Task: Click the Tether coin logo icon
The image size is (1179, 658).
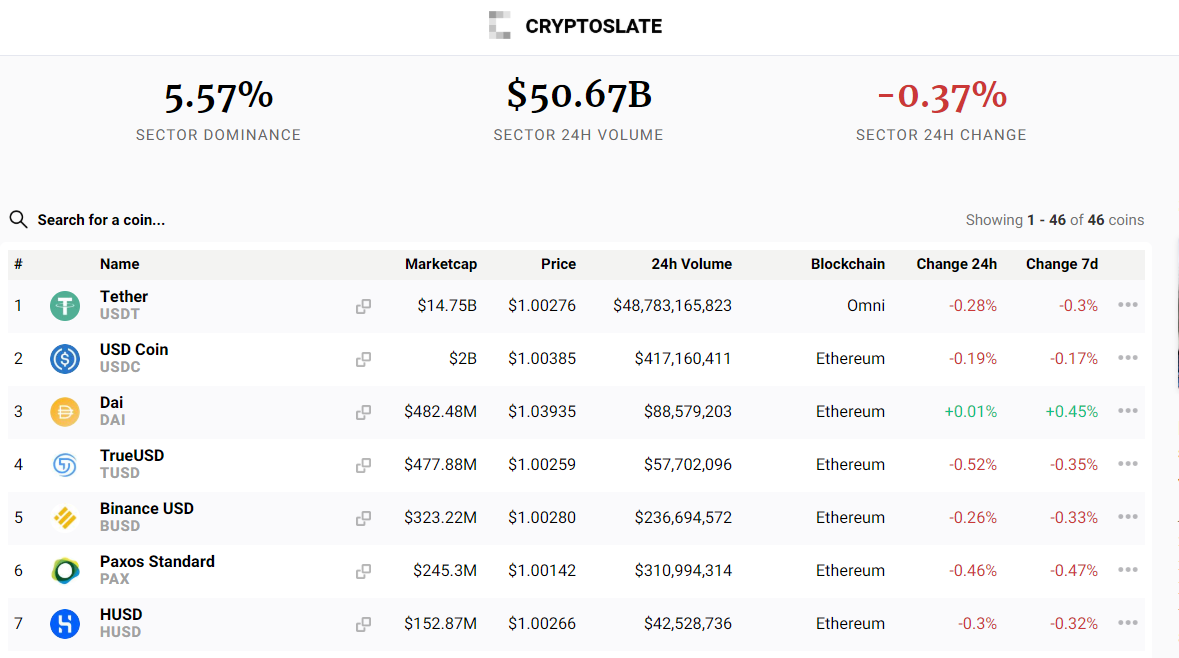Action: (65, 306)
